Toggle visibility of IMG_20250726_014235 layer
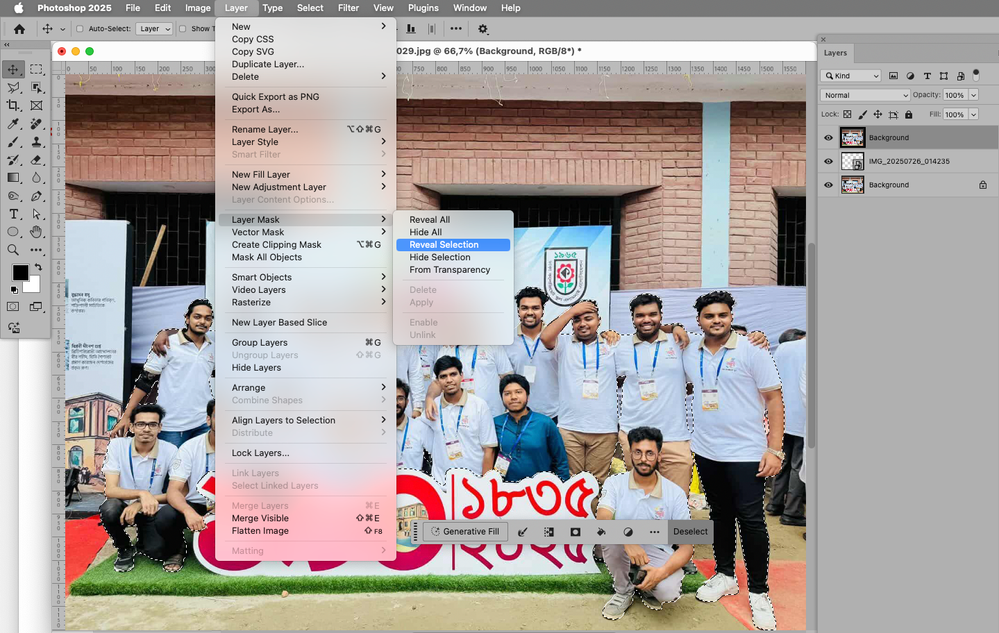This screenshot has width=999, height=633. [829, 161]
